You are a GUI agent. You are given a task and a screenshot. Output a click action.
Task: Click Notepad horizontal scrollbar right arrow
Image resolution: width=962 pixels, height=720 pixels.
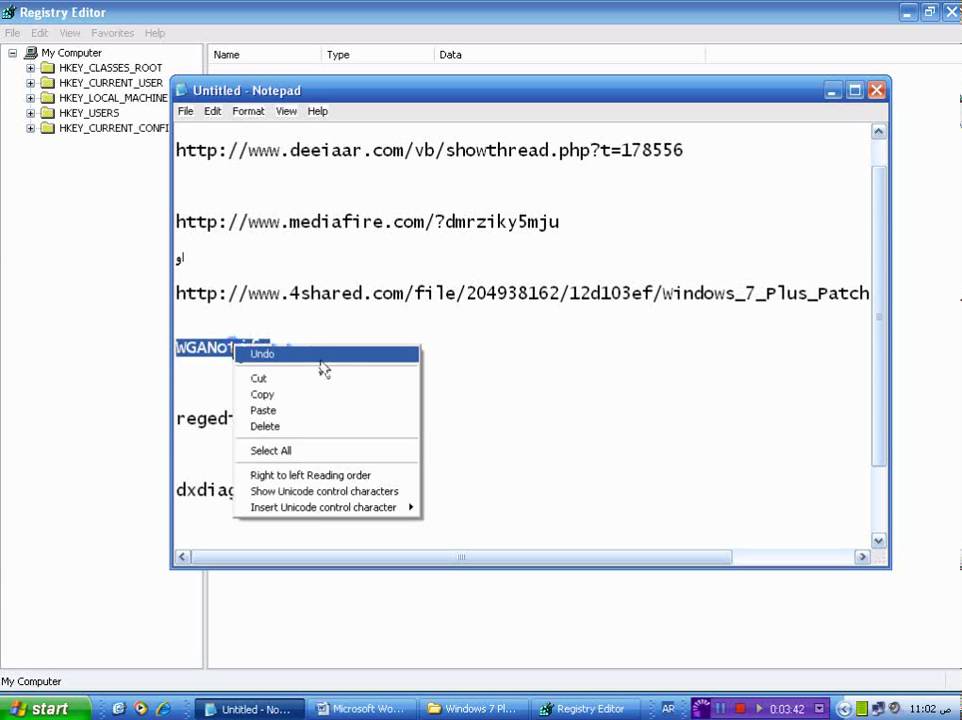tap(862, 557)
